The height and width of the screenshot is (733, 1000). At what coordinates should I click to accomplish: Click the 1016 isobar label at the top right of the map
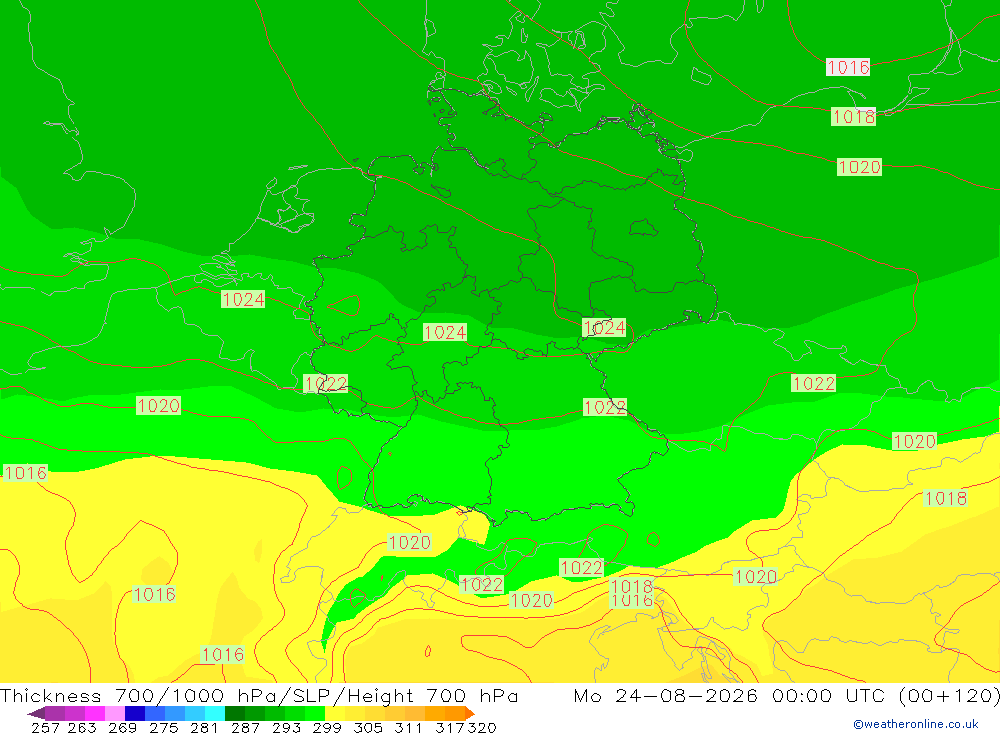(x=848, y=67)
